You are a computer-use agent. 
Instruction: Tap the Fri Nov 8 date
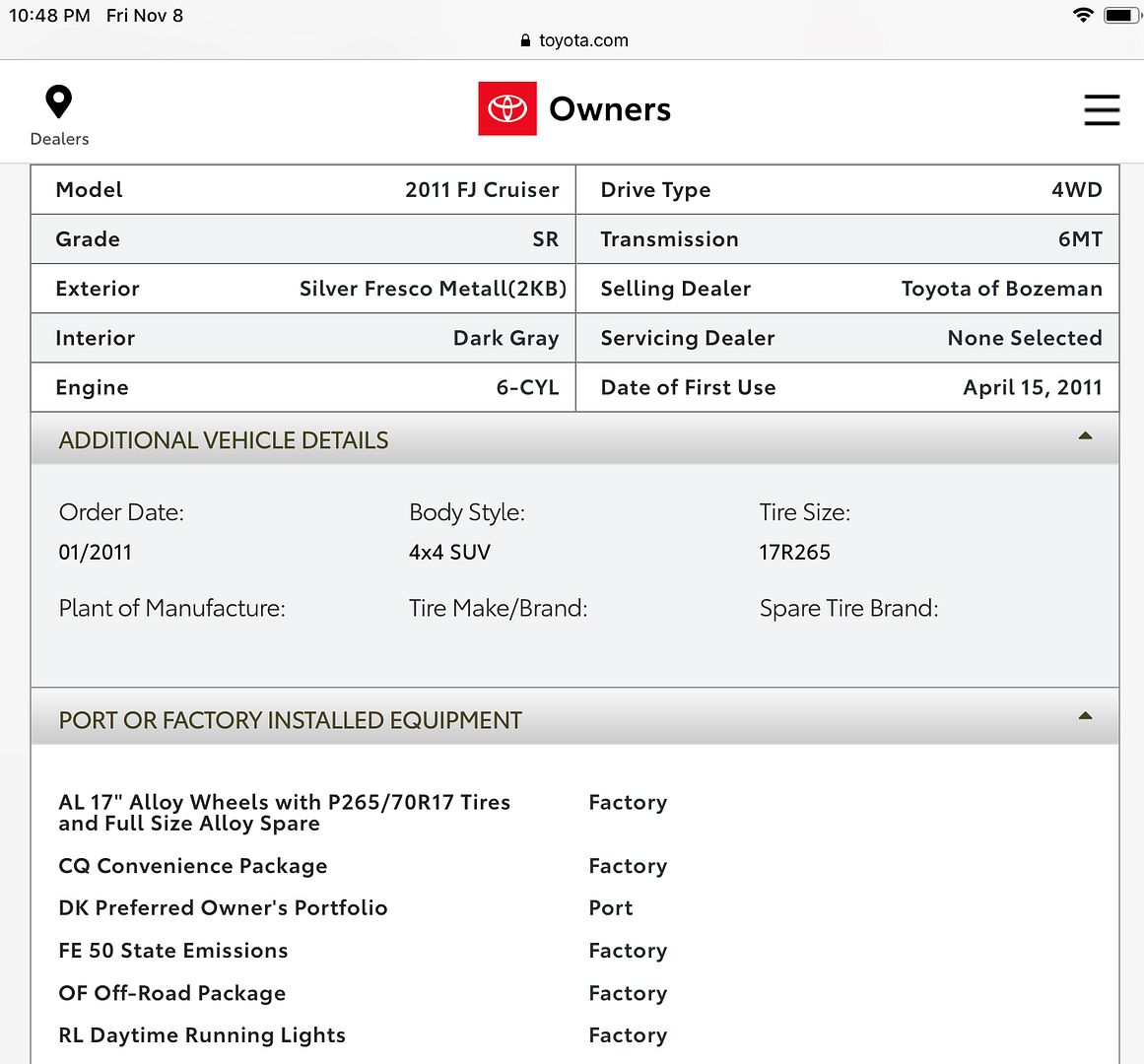145,16
